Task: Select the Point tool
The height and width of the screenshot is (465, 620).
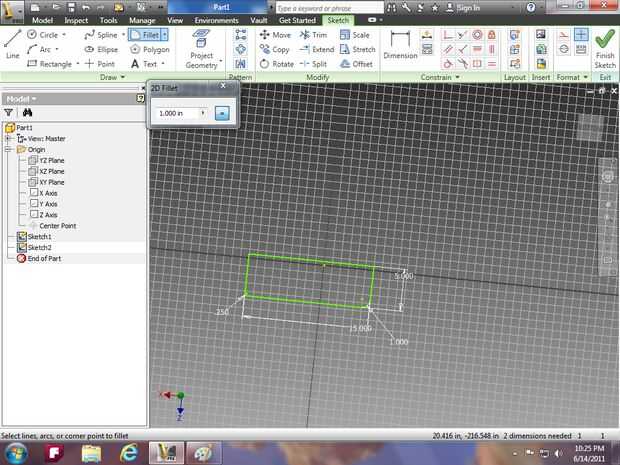Action: [100, 64]
